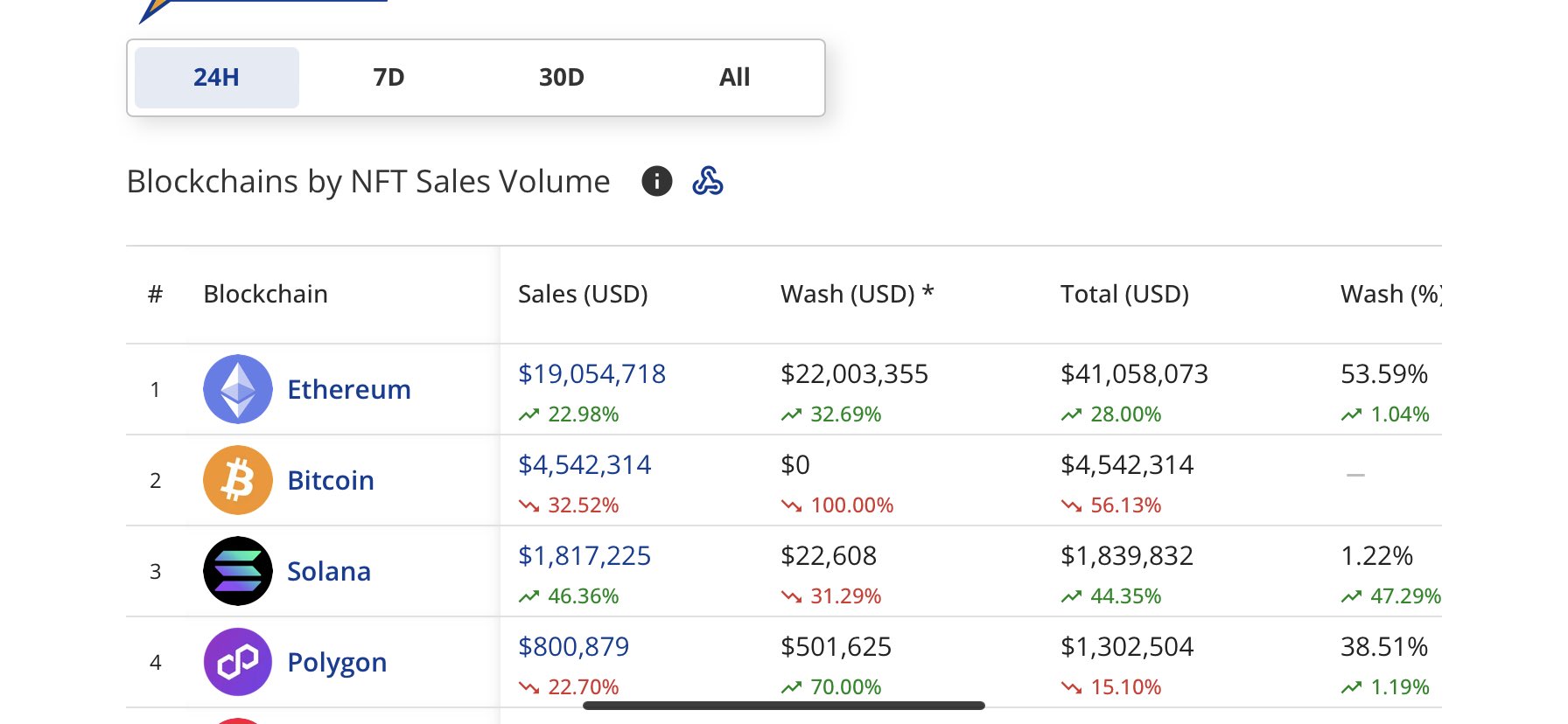The height and width of the screenshot is (724, 1568).
Task: Click the Blockchains by NFT Sales Volume heading
Action: tap(368, 182)
